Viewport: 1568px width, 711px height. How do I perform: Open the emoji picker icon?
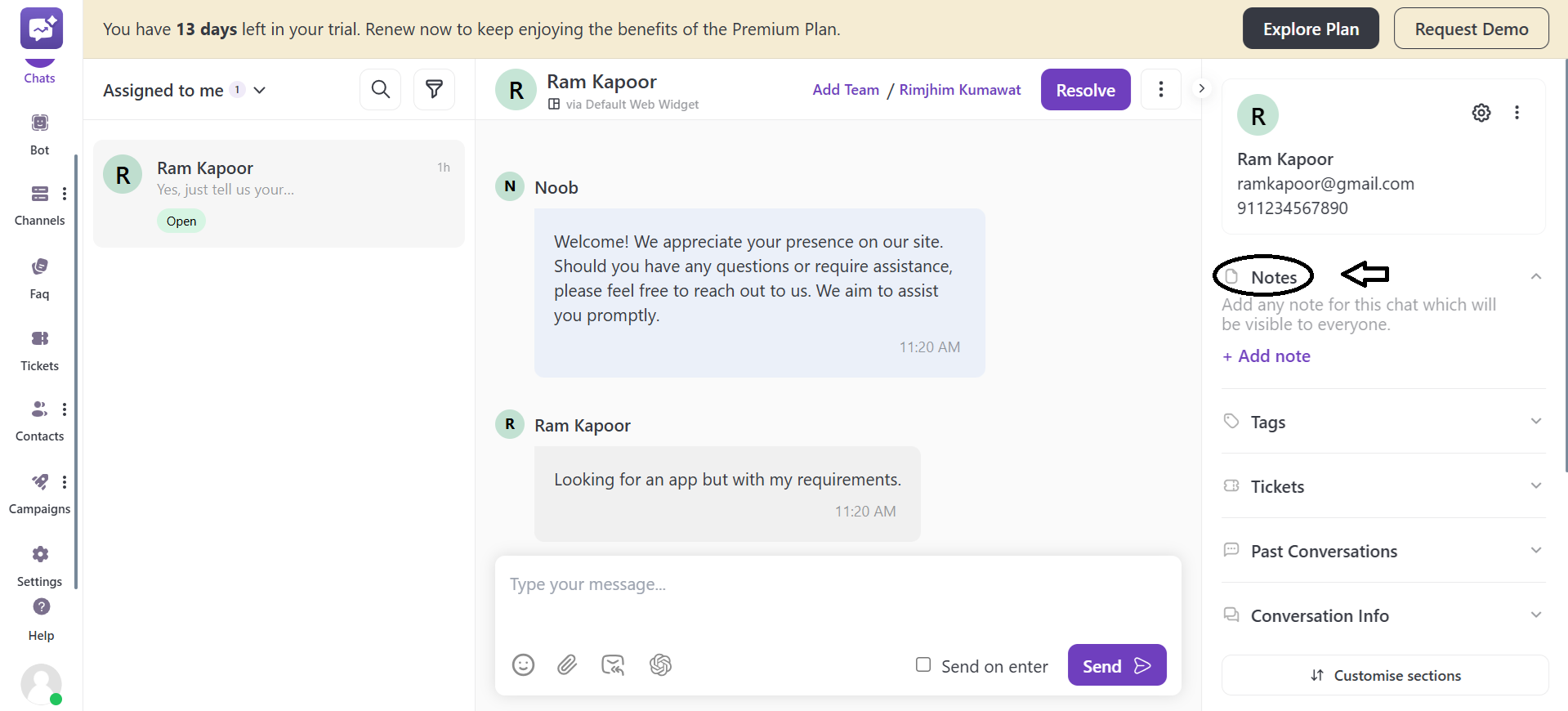523,665
